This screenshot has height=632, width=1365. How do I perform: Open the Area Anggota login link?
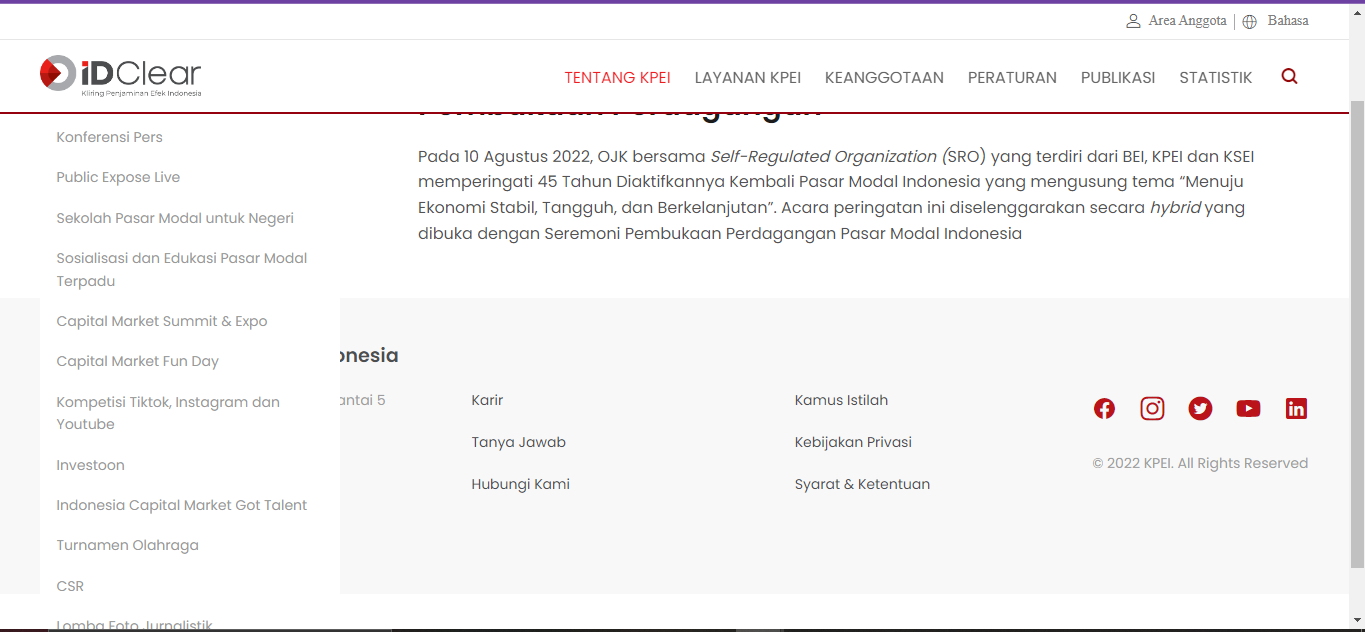[x=1186, y=21]
